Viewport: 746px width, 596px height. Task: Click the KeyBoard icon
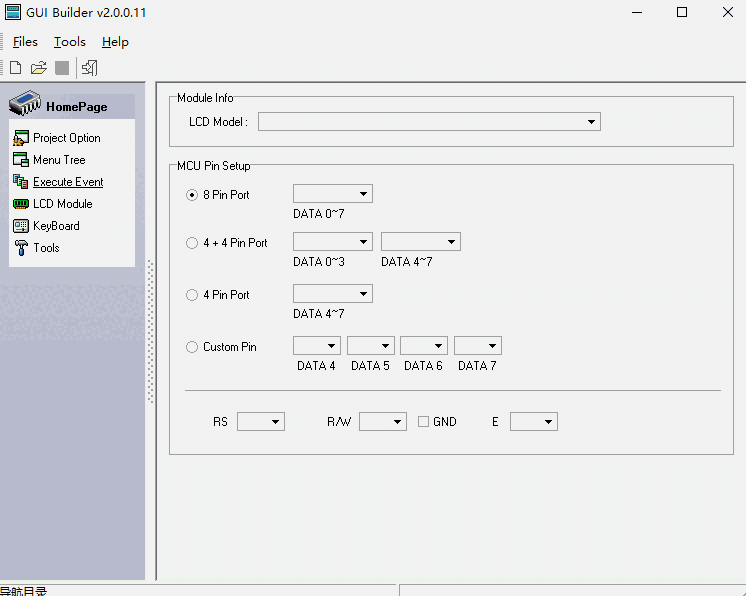coord(20,226)
